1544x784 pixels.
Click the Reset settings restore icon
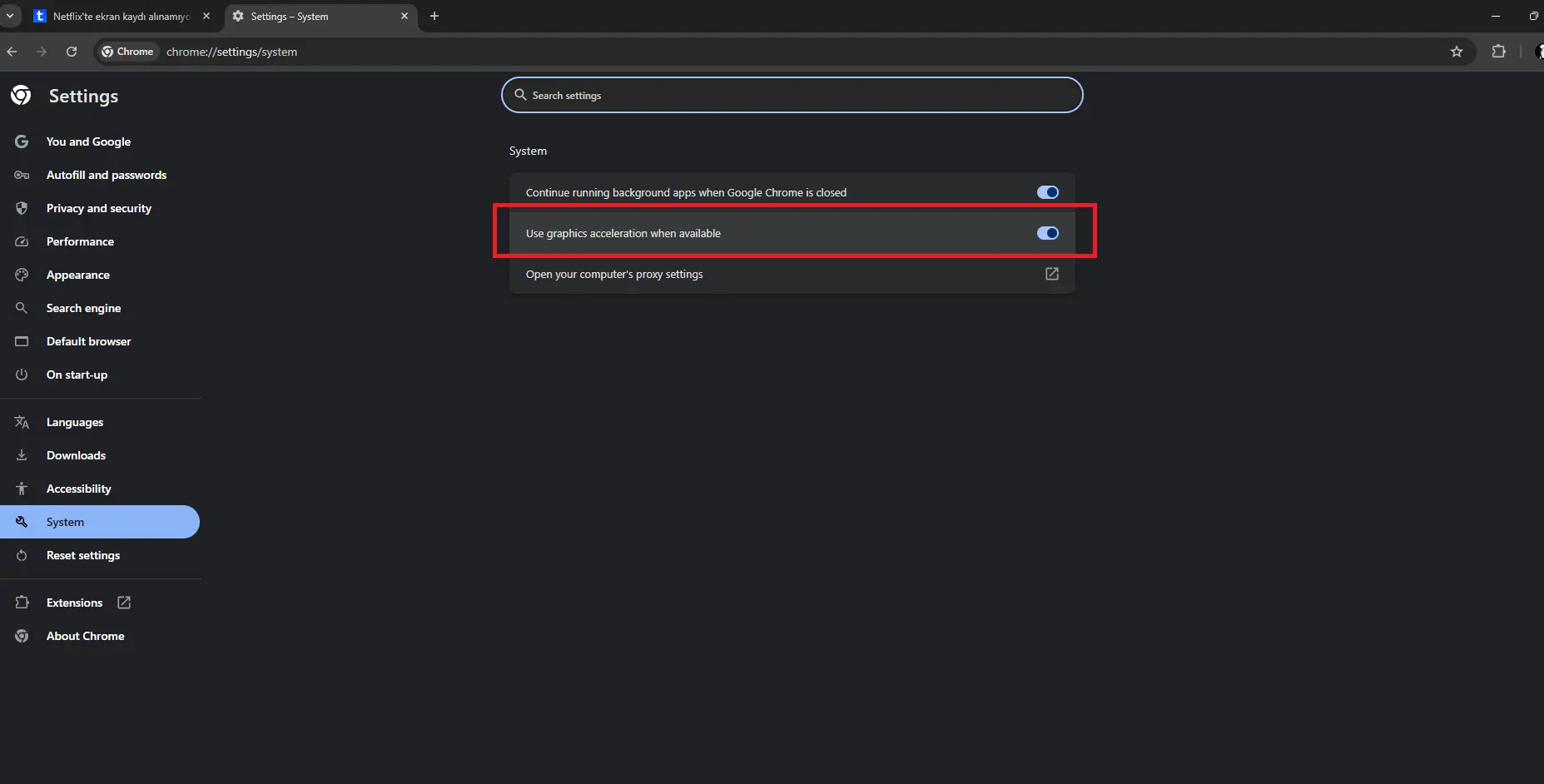click(x=22, y=555)
